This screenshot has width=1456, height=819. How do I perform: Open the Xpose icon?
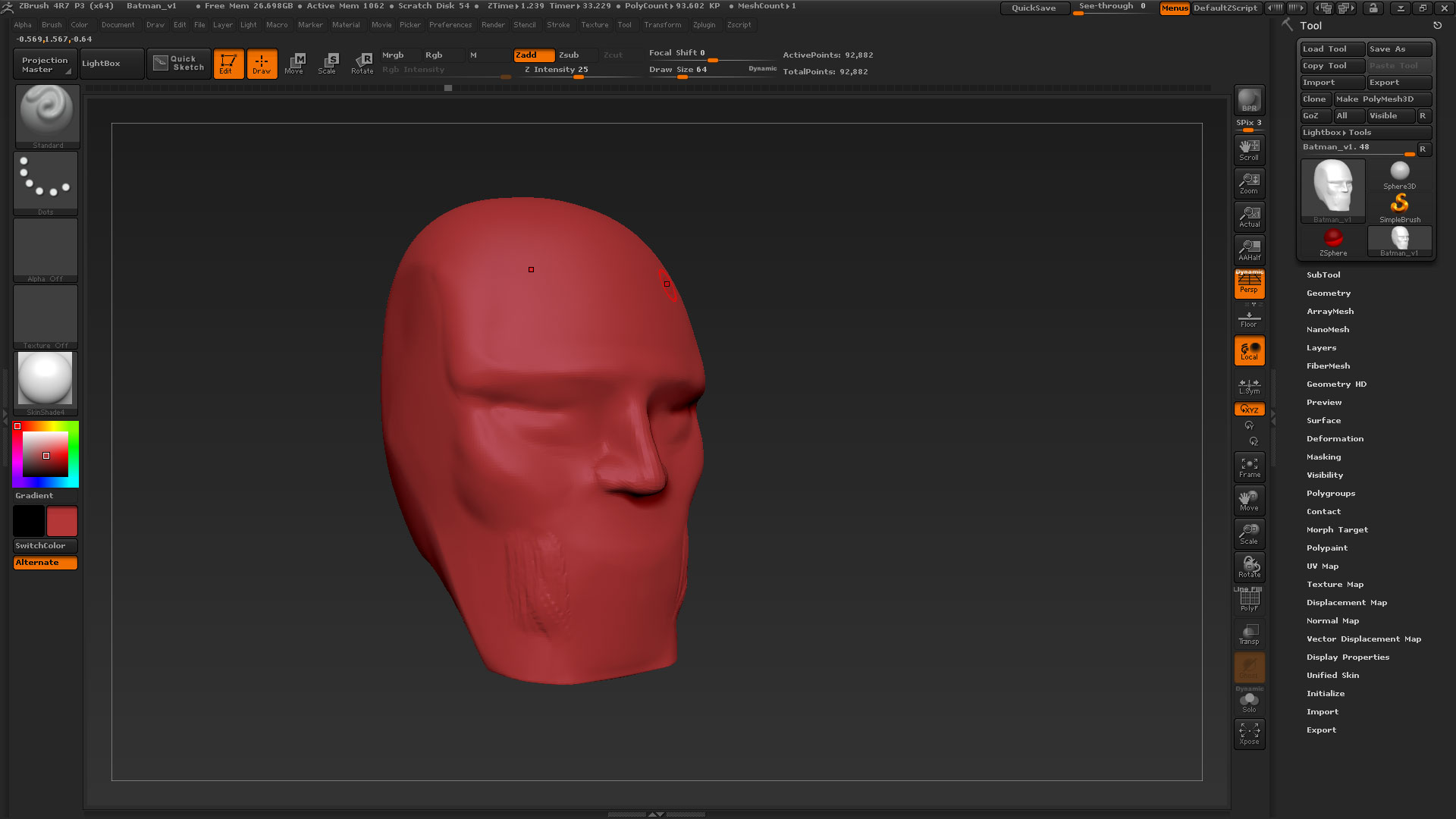[x=1249, y=734]
